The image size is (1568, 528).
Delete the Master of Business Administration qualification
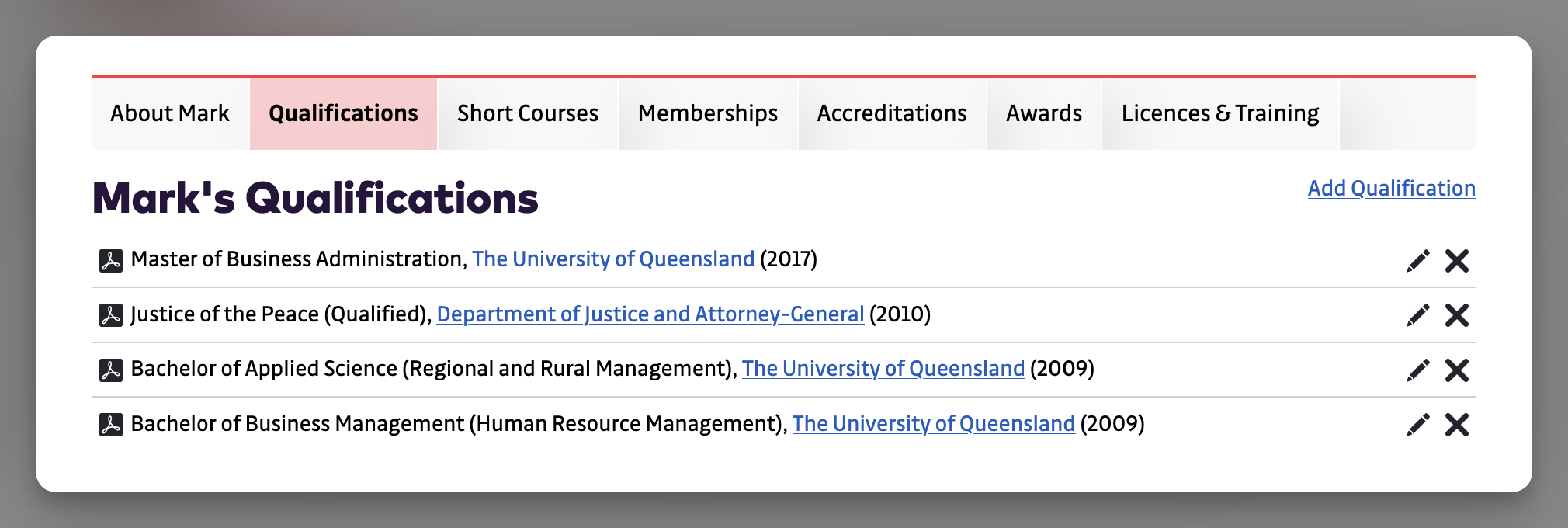coord(1457,261)
